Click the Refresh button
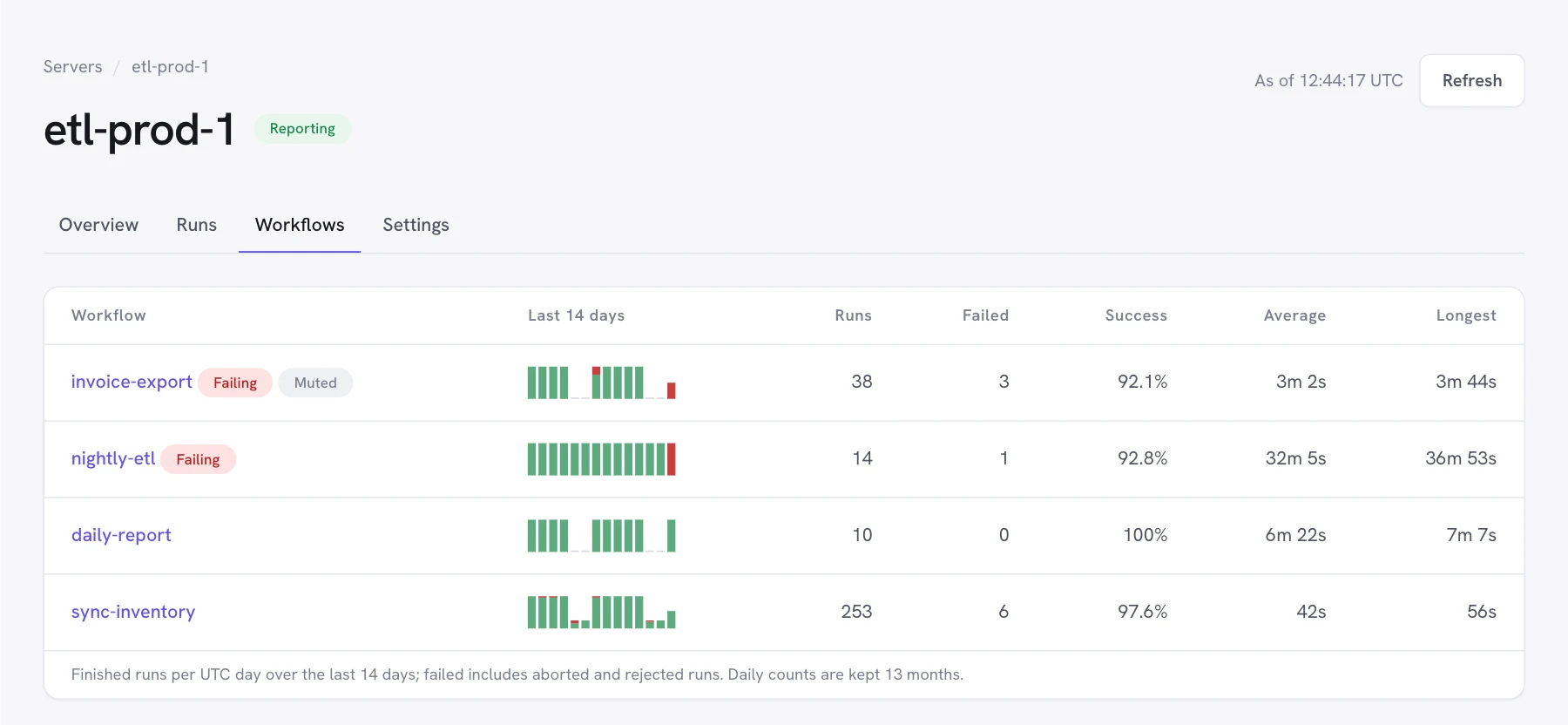The height and width of the screenshot is (725, 1568). [1471, 80]
